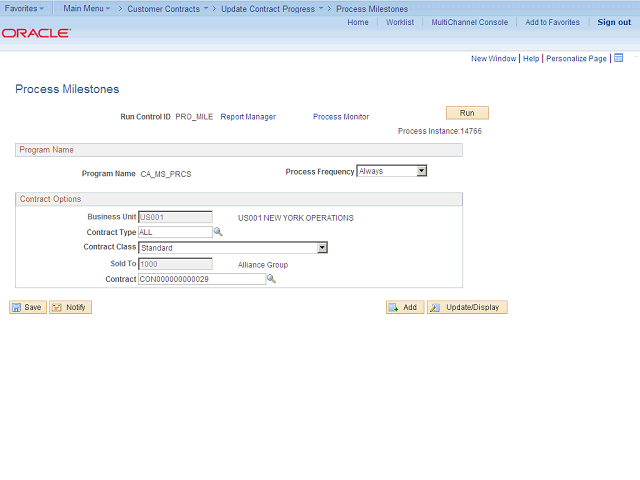Screen dimensions: 640x480
Task: Open the Update Contract Progress breadcrumb
Action: pyautogui.click(x=271, y=8)
